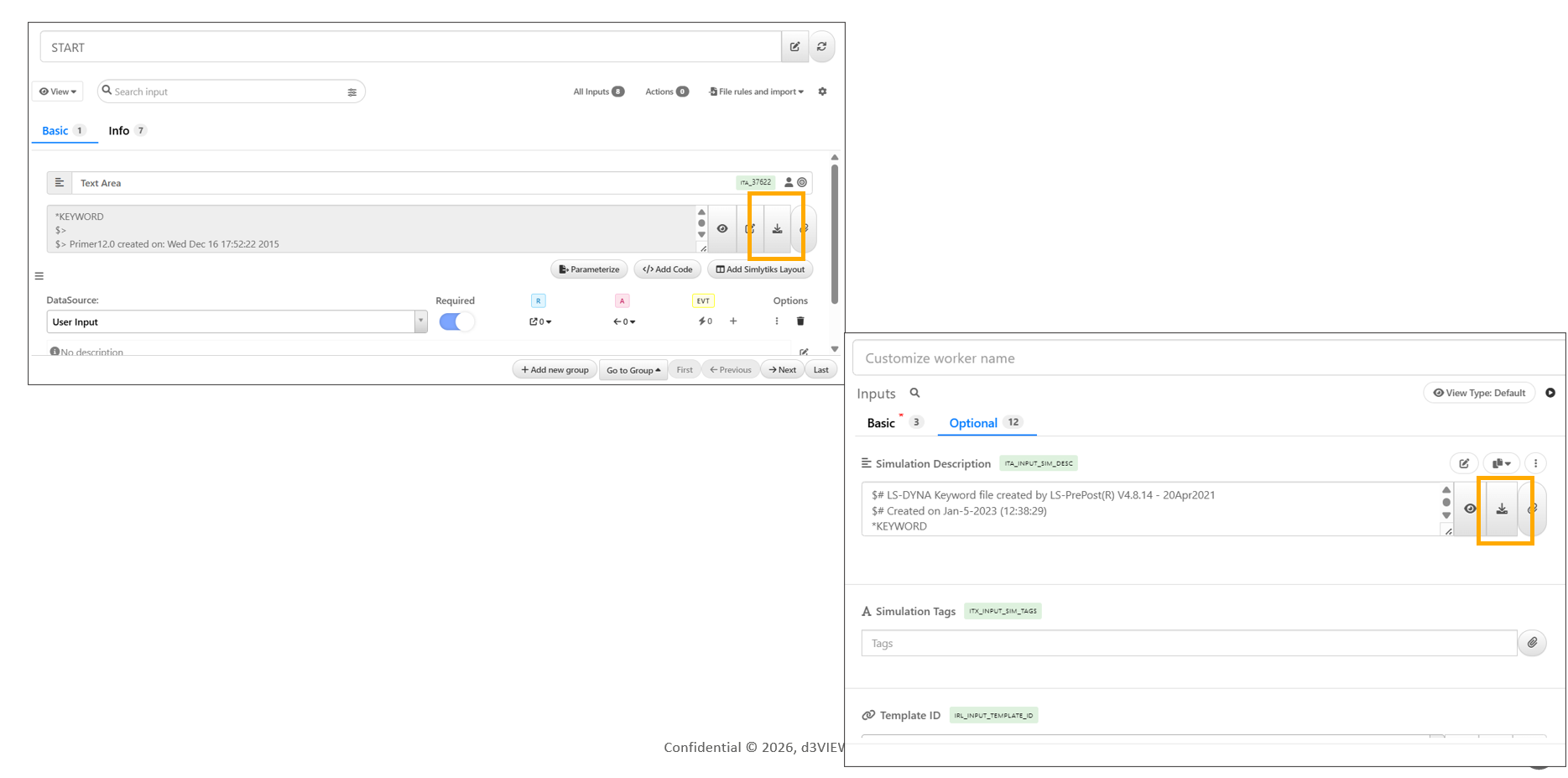The width and height of the screenshot is (1568, 778).
Task: Open the View dropdown
Action: [58, 91]
